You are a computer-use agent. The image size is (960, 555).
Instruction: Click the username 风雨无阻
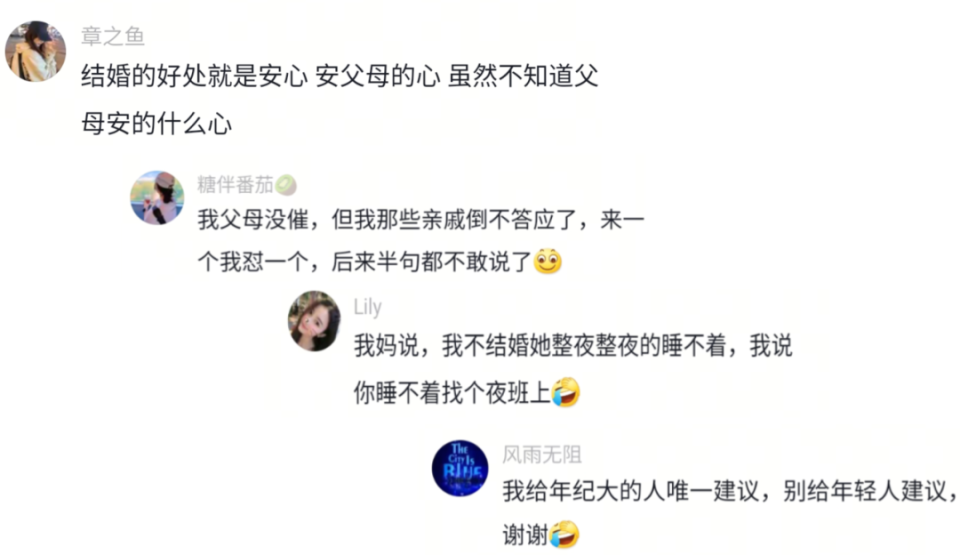click(542, 455)
